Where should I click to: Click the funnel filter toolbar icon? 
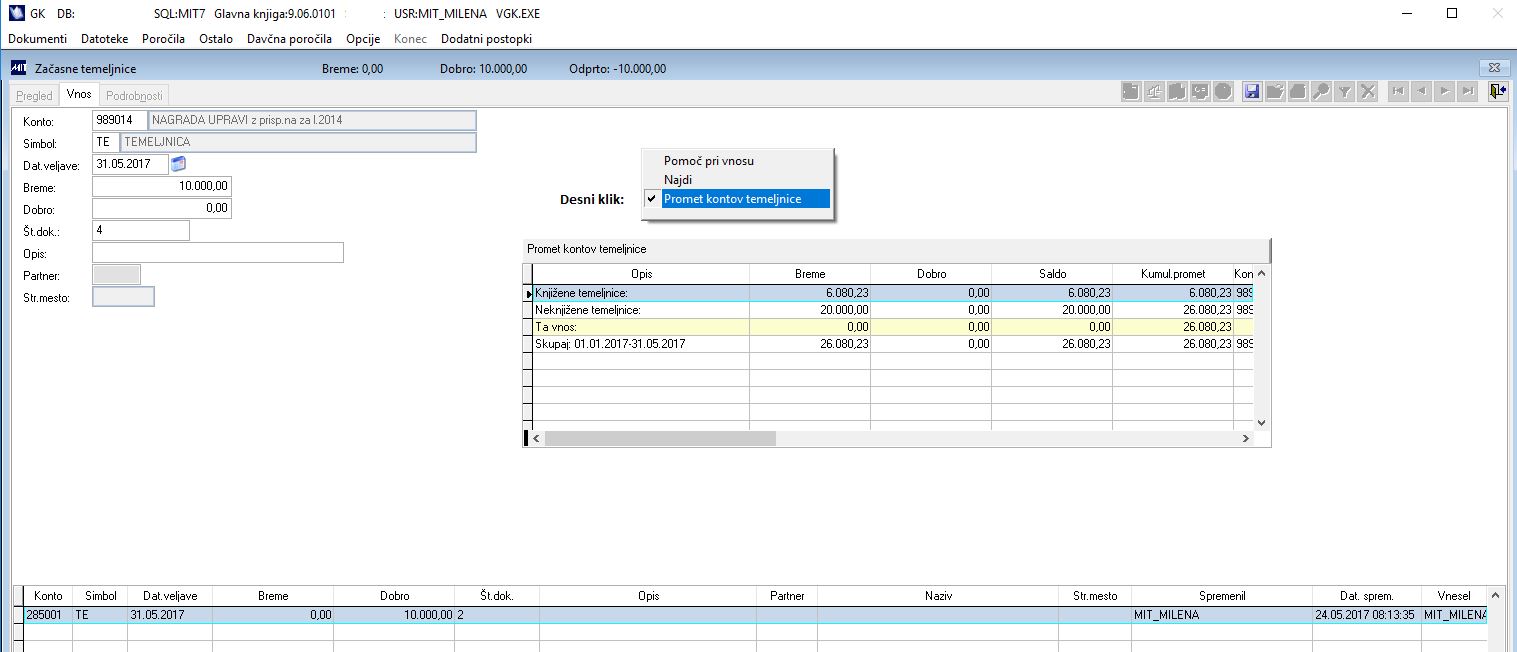(1345, 91)
